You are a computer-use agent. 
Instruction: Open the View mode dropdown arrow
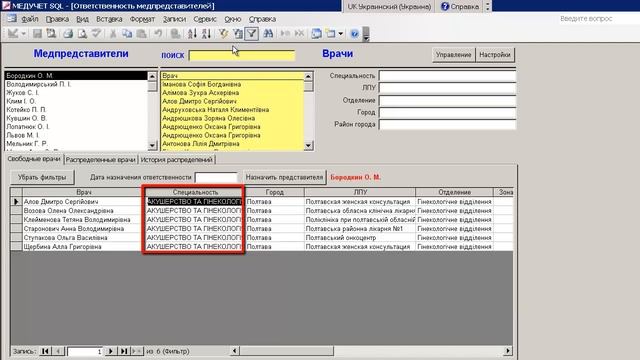(x=23, y=33)
